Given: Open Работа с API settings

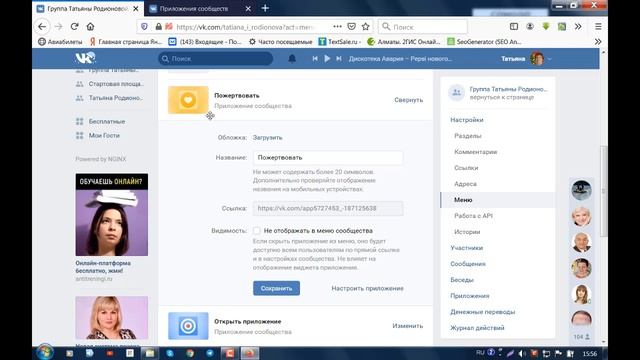Looking at the screenshot, I should click(473, 216).
